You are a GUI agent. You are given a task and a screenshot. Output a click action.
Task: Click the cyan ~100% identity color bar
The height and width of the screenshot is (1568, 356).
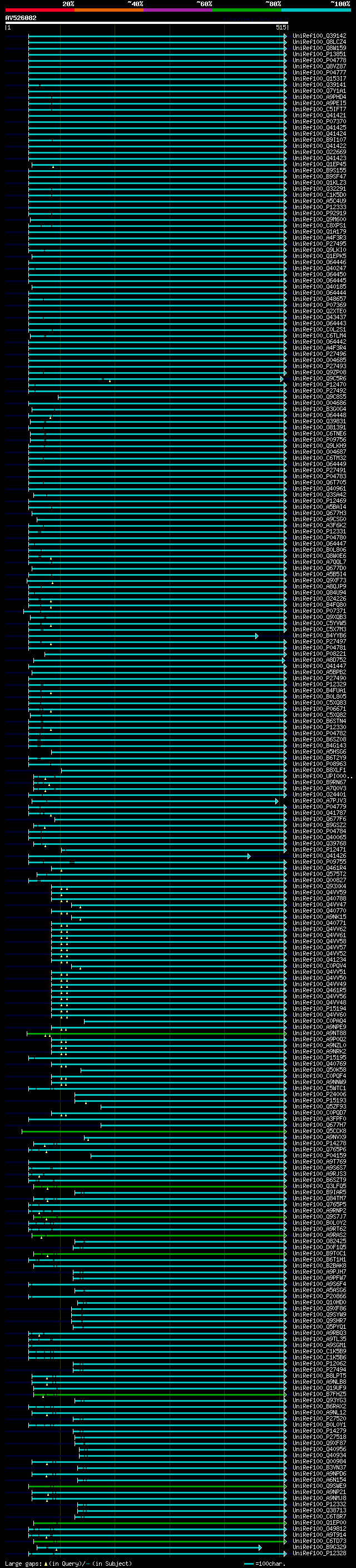(316, 10)
